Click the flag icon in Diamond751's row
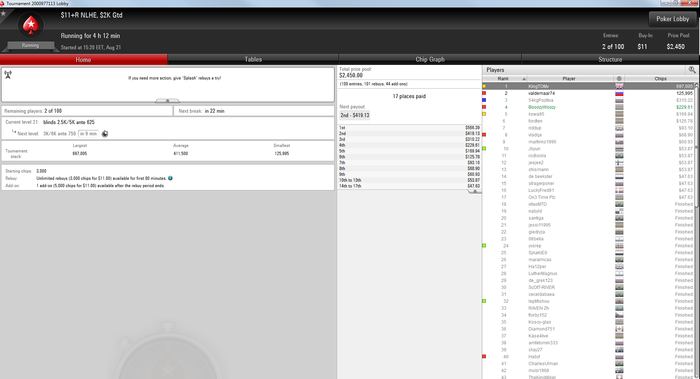Image resolution: width=700 pixels, height=379 pixels. click(619, 329)
